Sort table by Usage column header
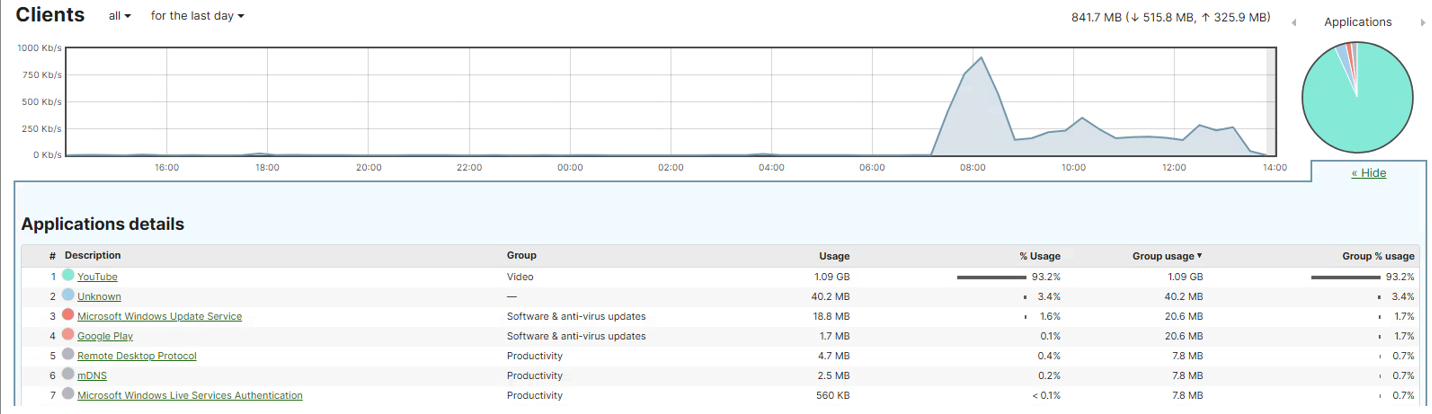 tap(834, 256)
